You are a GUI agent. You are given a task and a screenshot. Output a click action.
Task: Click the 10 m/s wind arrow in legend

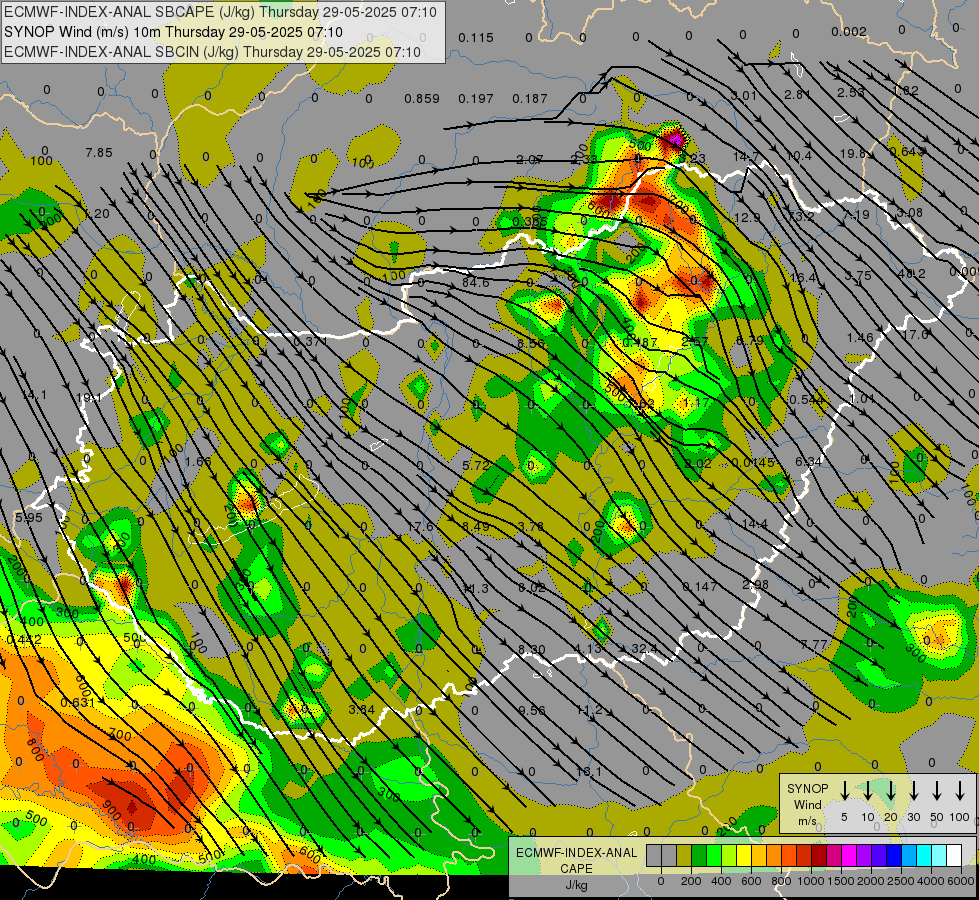point(867,791)
